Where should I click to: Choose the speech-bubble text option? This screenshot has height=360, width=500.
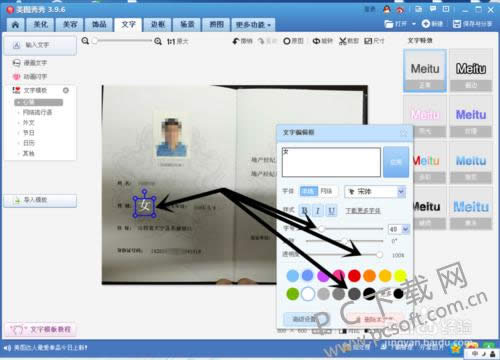[30, 63]
